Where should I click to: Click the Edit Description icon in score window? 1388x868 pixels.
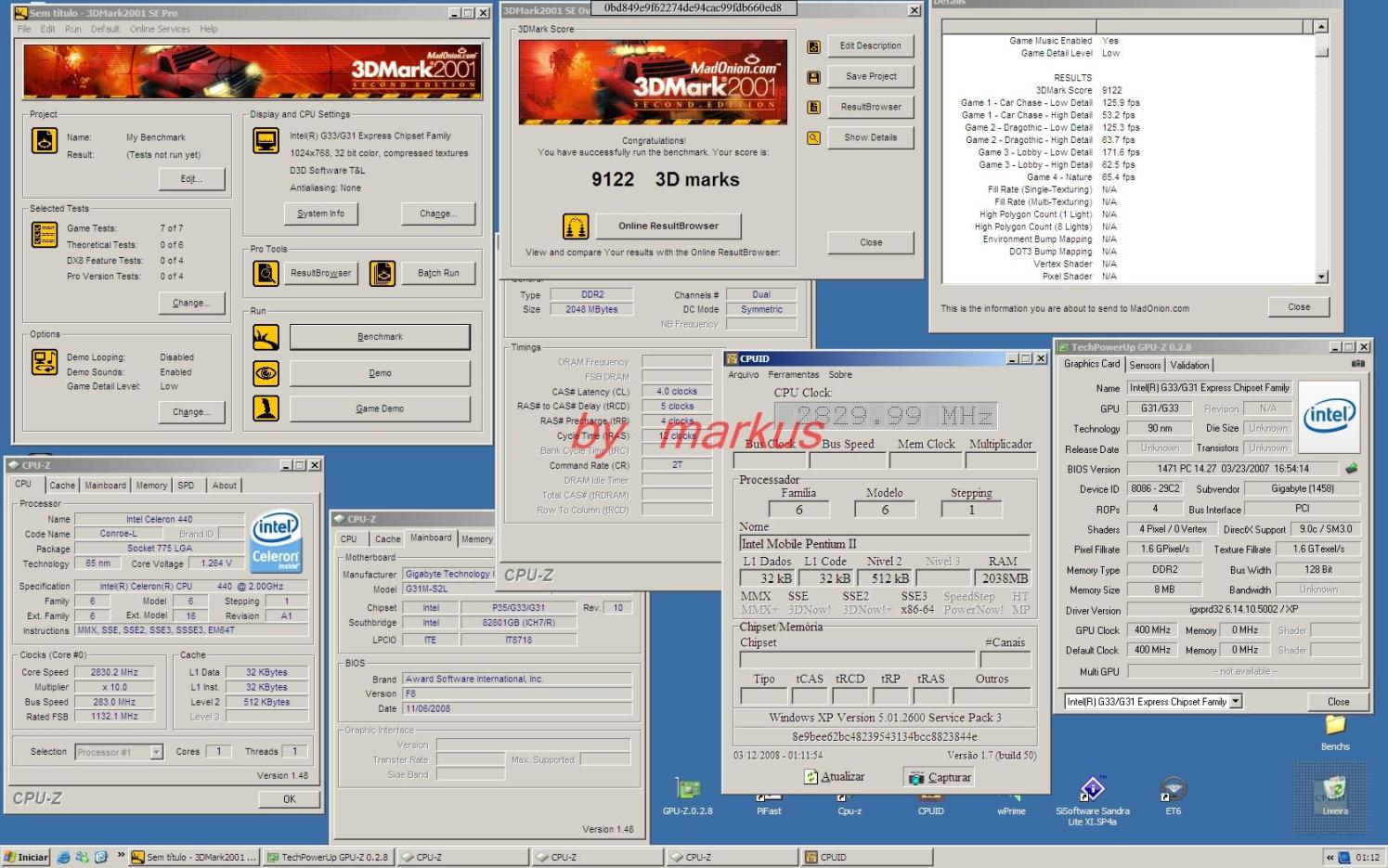(813, 46)
